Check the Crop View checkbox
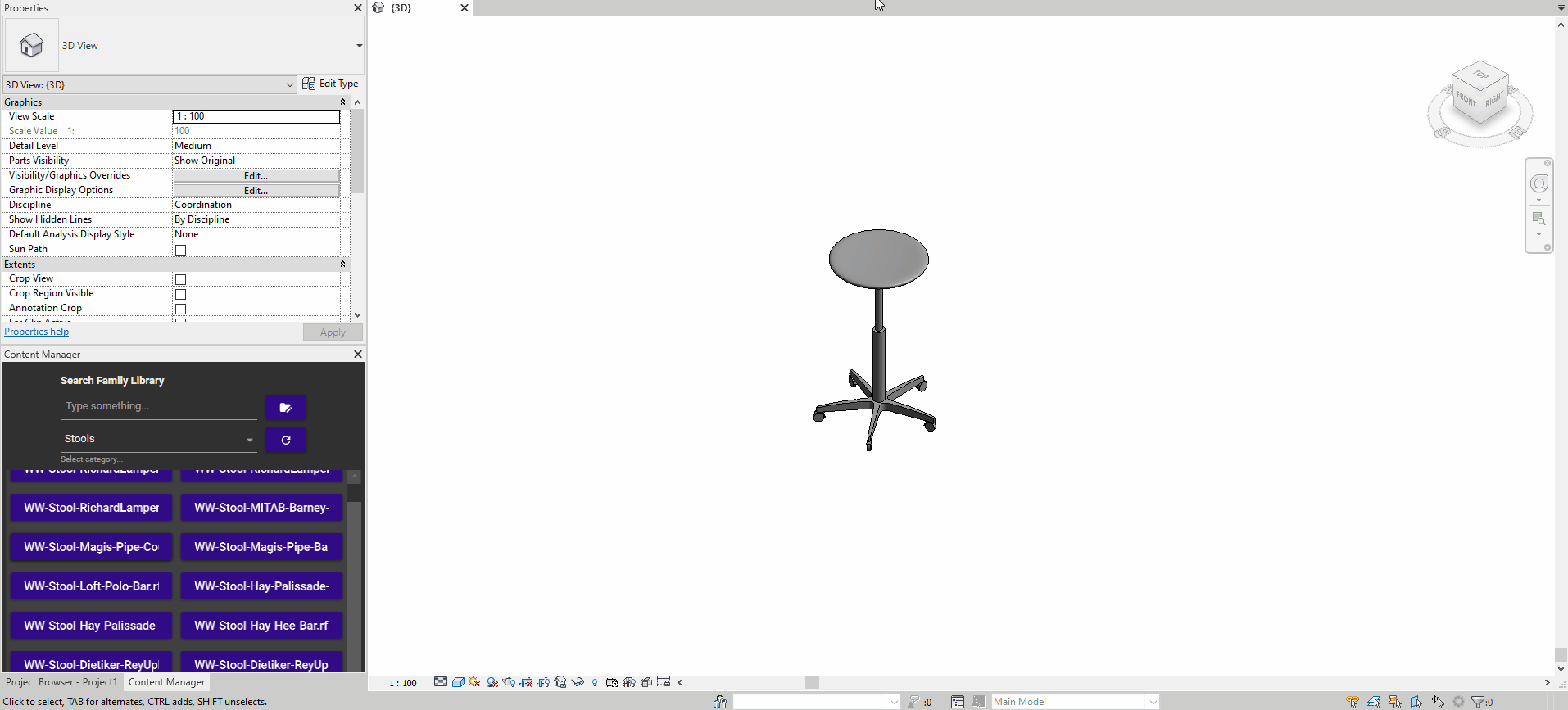 coord(181,279)
